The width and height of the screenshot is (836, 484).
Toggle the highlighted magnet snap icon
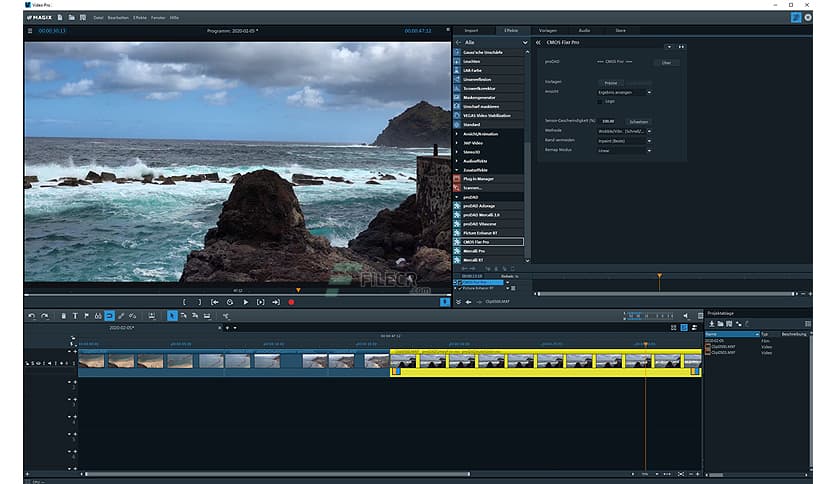click(x=109, y=316)
